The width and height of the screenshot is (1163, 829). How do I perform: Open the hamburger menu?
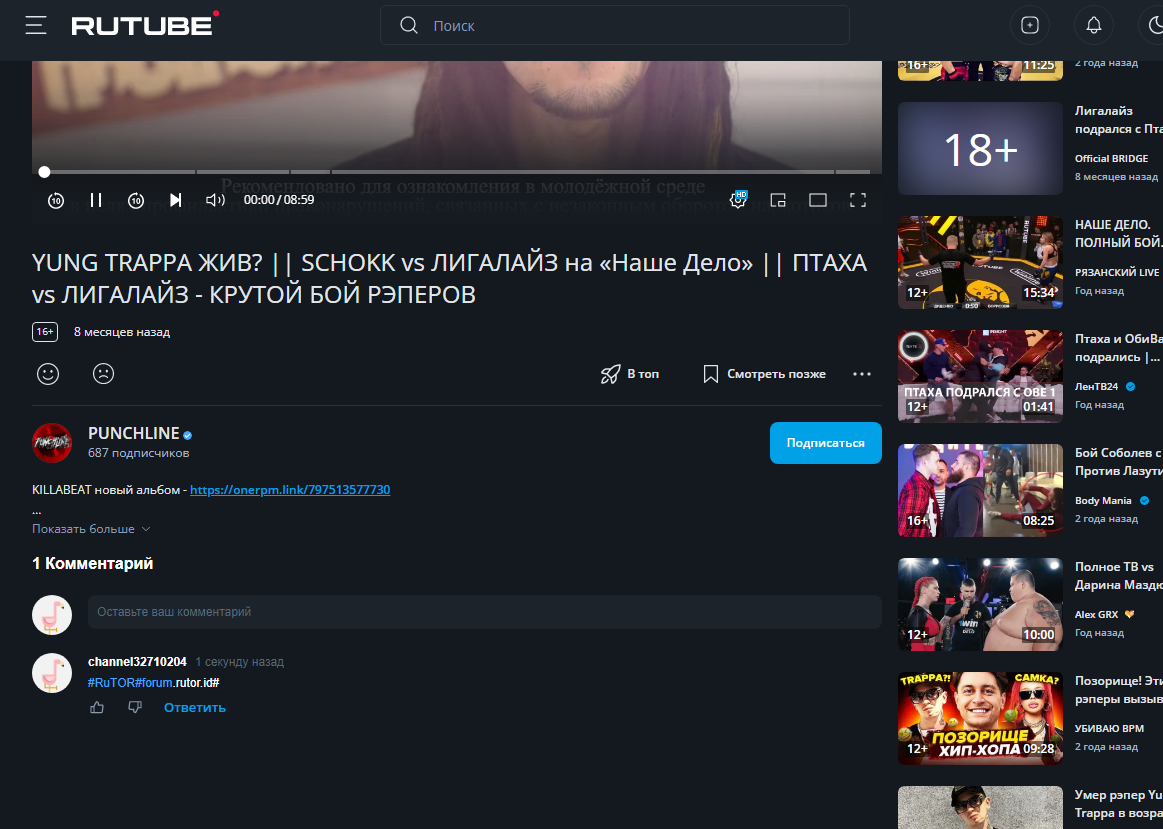36,25
